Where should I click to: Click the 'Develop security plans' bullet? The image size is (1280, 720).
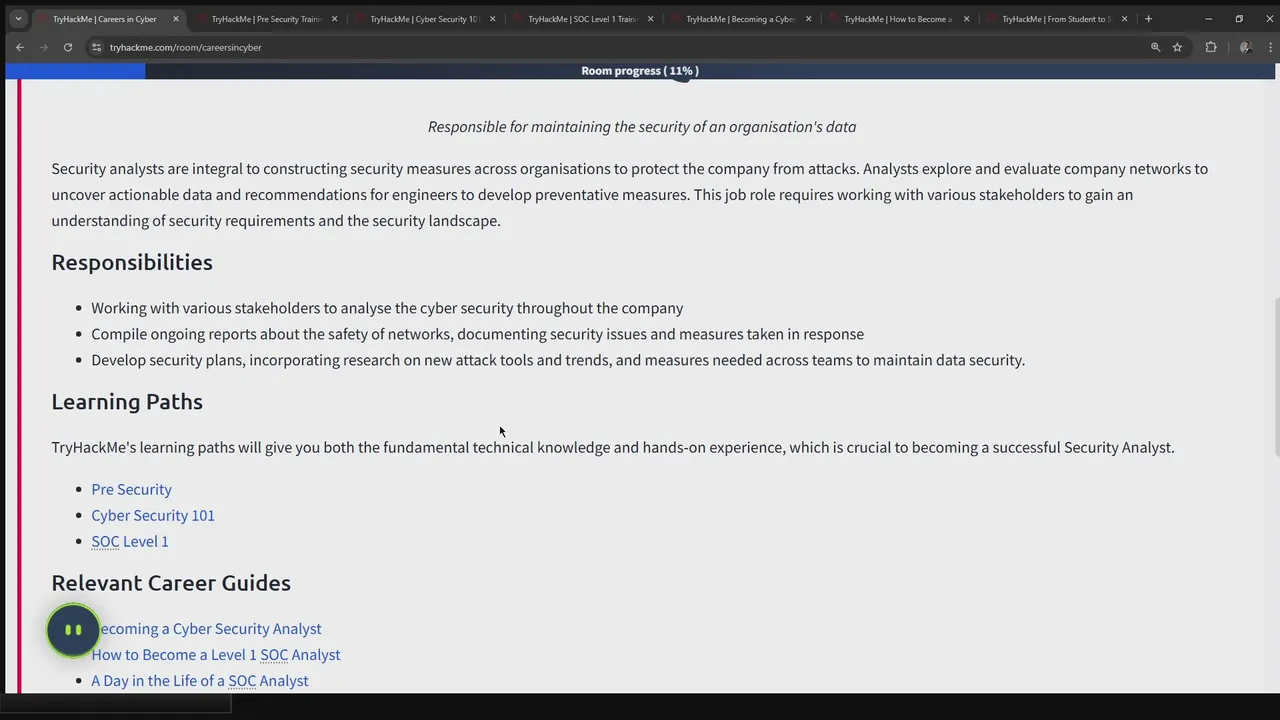(558, 360)
